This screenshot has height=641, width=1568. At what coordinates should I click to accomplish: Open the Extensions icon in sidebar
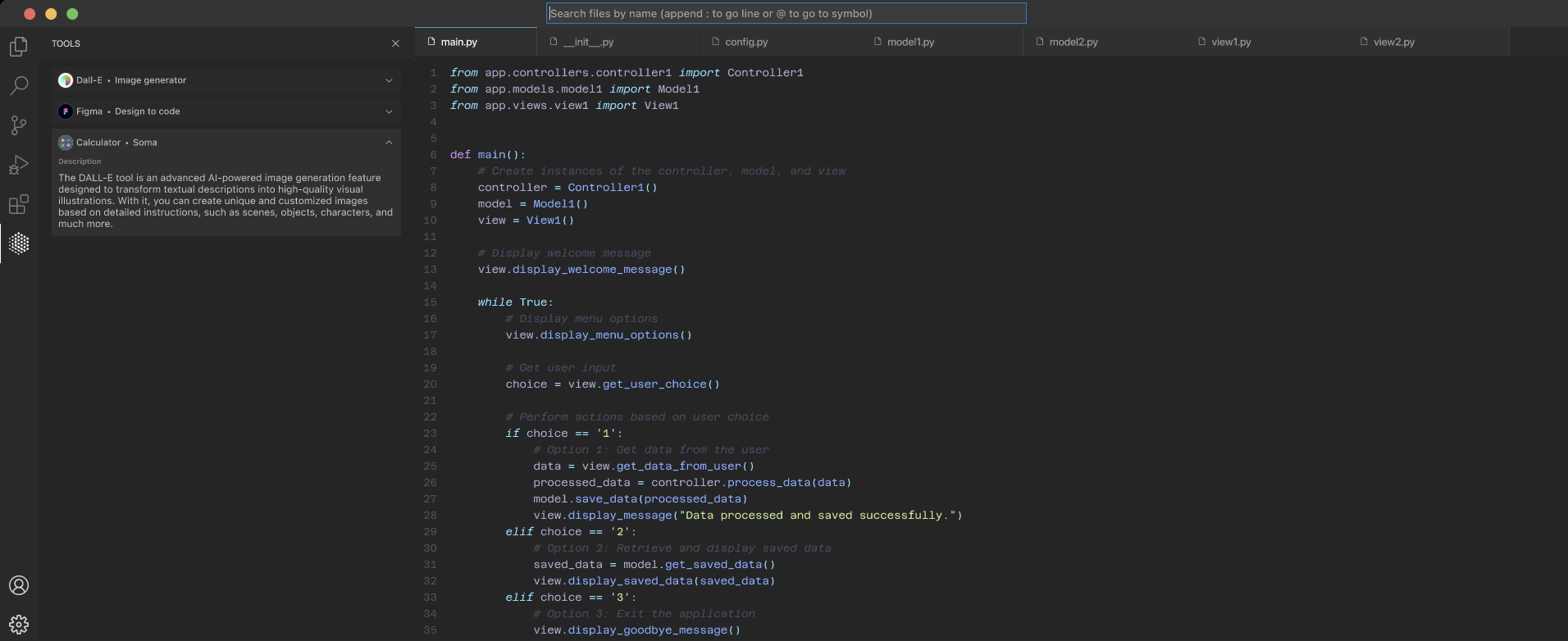tap(18, 204)
